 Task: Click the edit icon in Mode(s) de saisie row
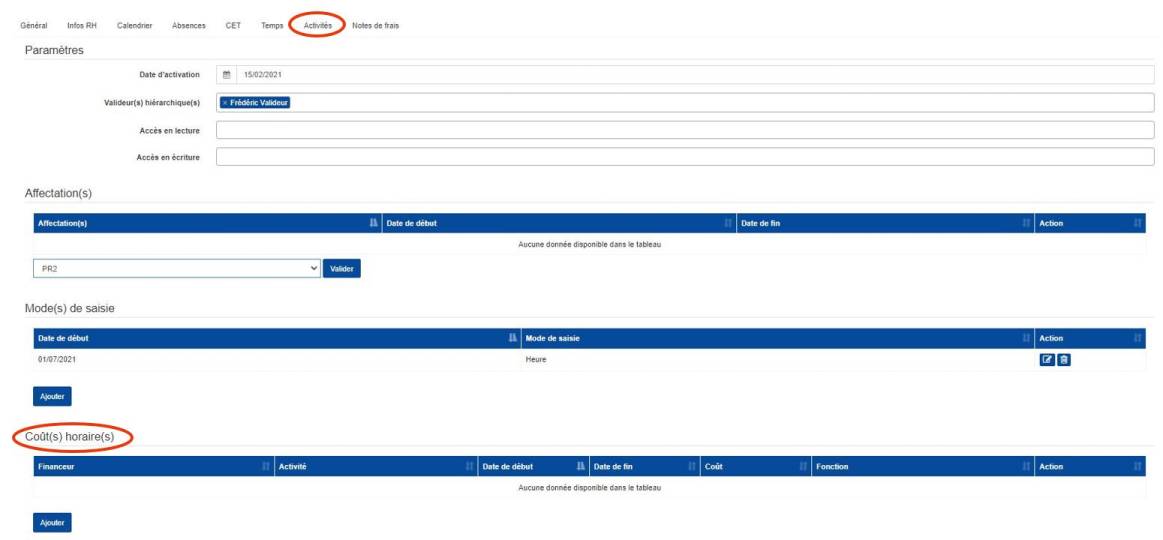pyautogui.click(x=1047, y=360)
